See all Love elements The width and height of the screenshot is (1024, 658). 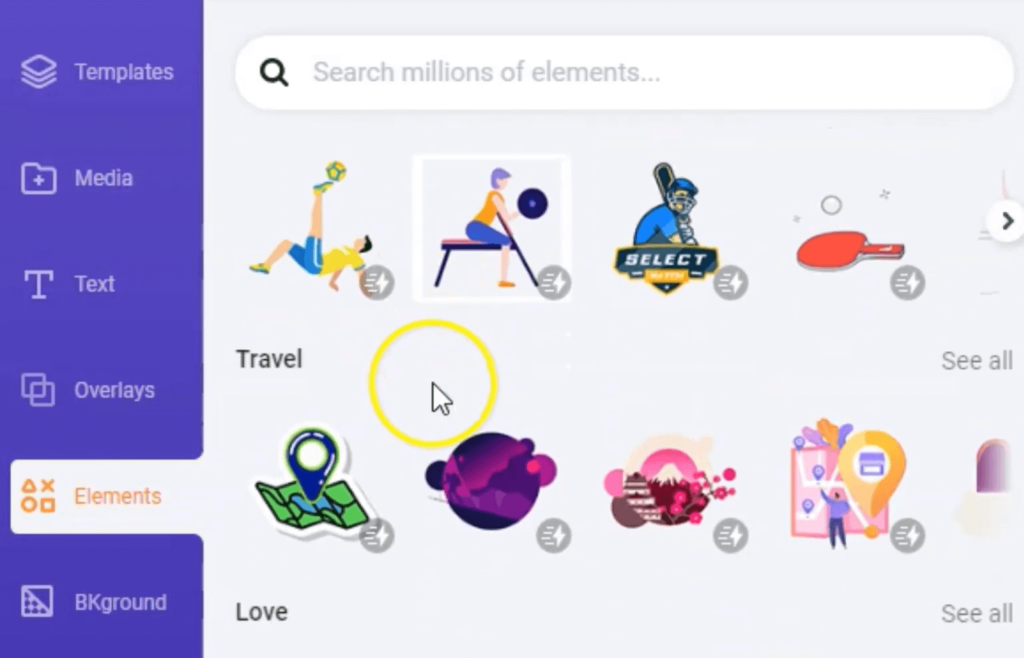pos(976,613)
